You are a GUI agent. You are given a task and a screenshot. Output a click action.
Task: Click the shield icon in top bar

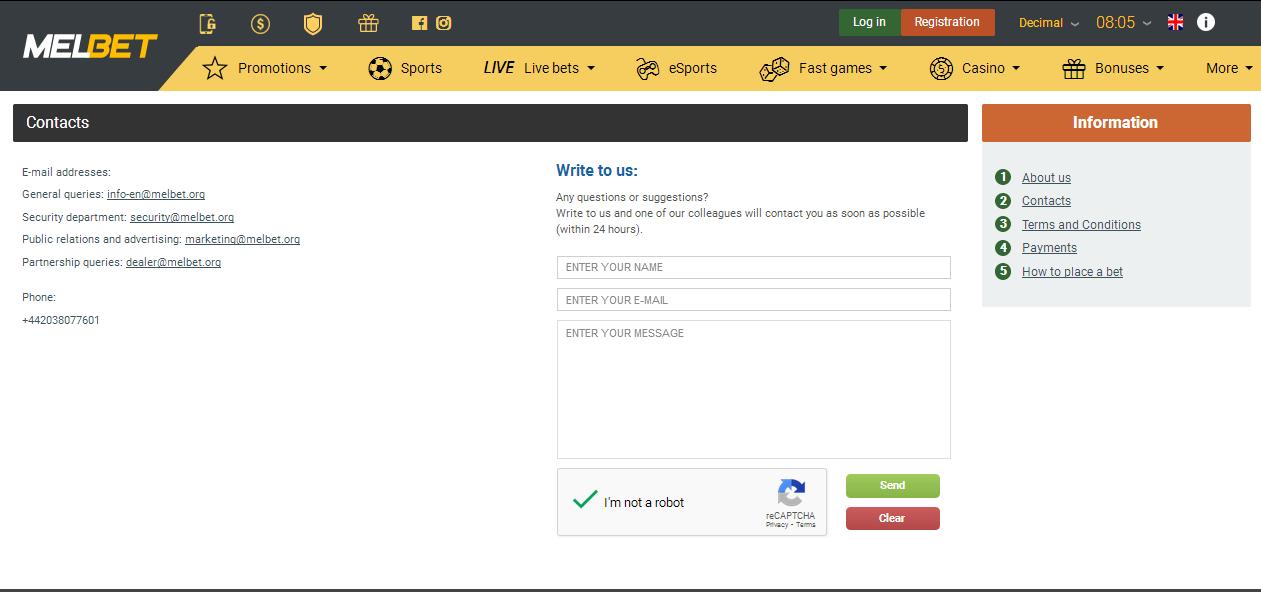[x=313, y=23]
